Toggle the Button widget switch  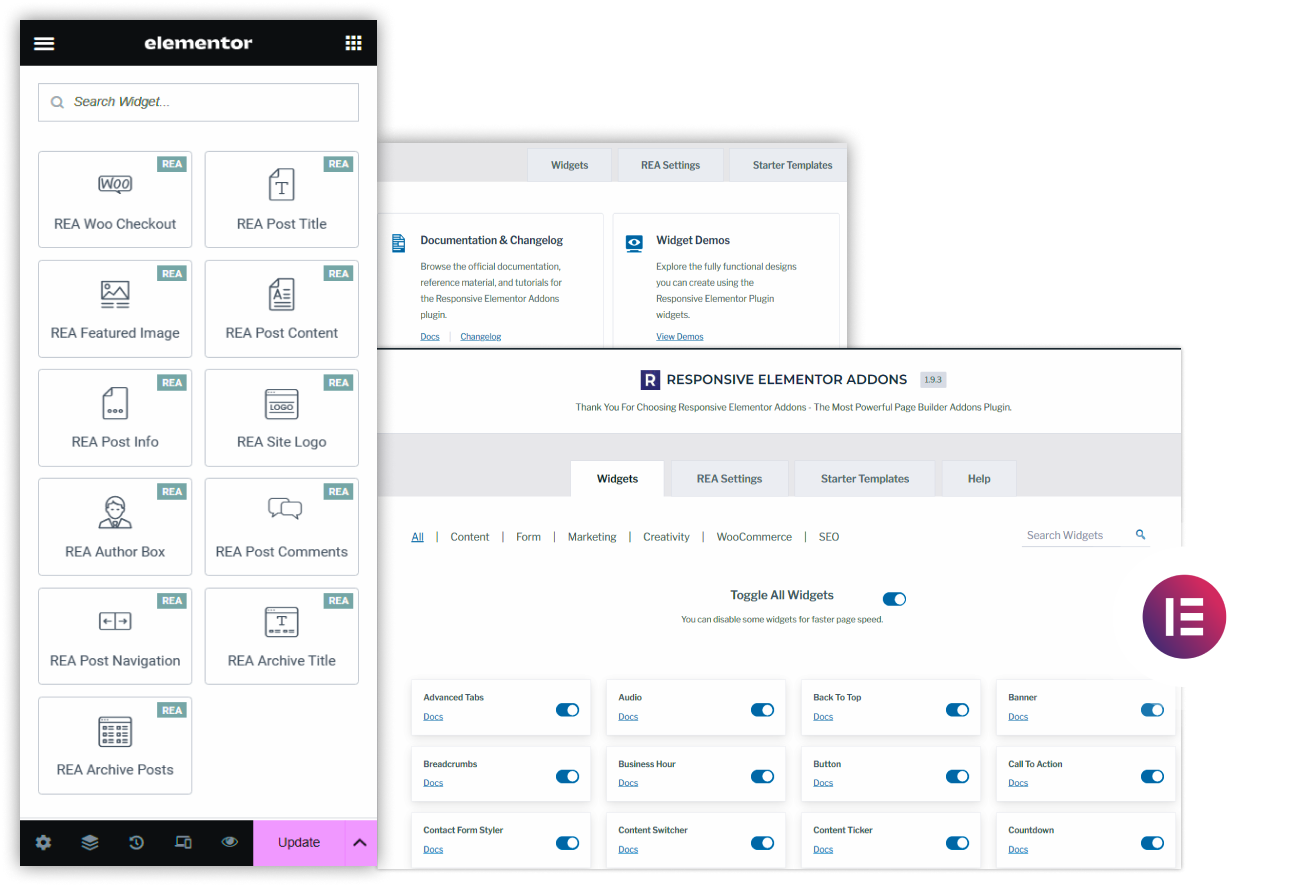click(957, 776)
